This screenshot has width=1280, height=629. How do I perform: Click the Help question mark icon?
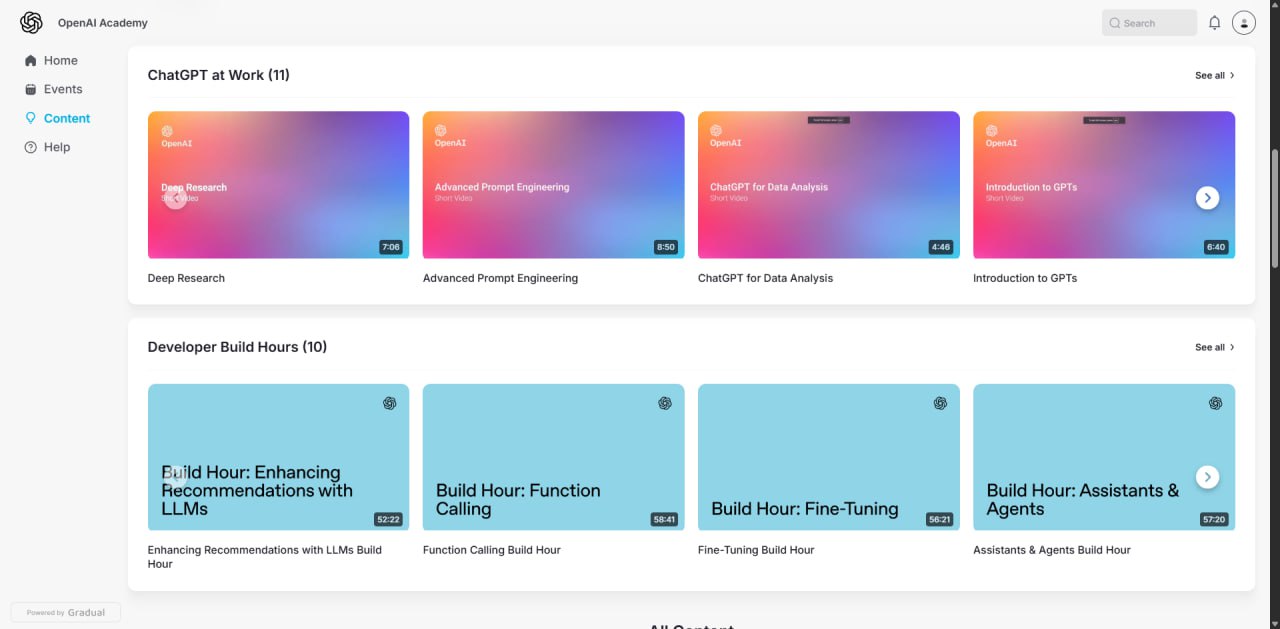point(31,147)
